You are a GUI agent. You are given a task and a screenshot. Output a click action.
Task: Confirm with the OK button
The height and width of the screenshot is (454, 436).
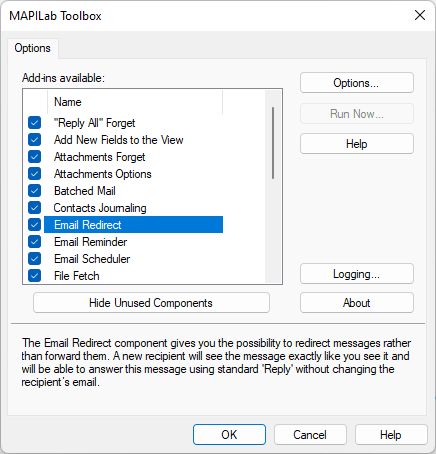tap(229, 435)
